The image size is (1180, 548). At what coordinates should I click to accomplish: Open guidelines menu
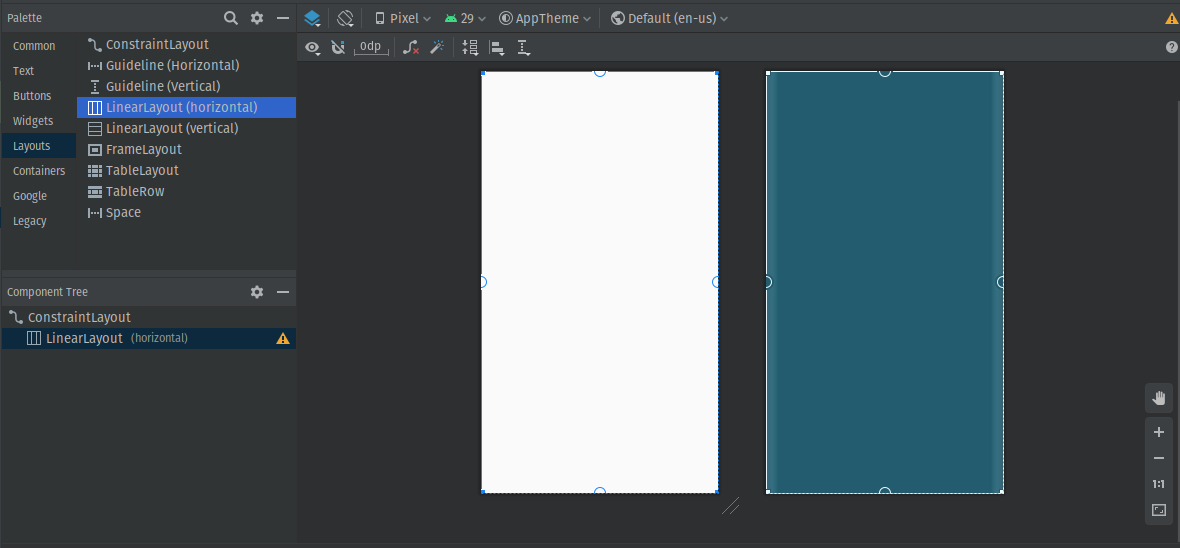pos(524,47)
